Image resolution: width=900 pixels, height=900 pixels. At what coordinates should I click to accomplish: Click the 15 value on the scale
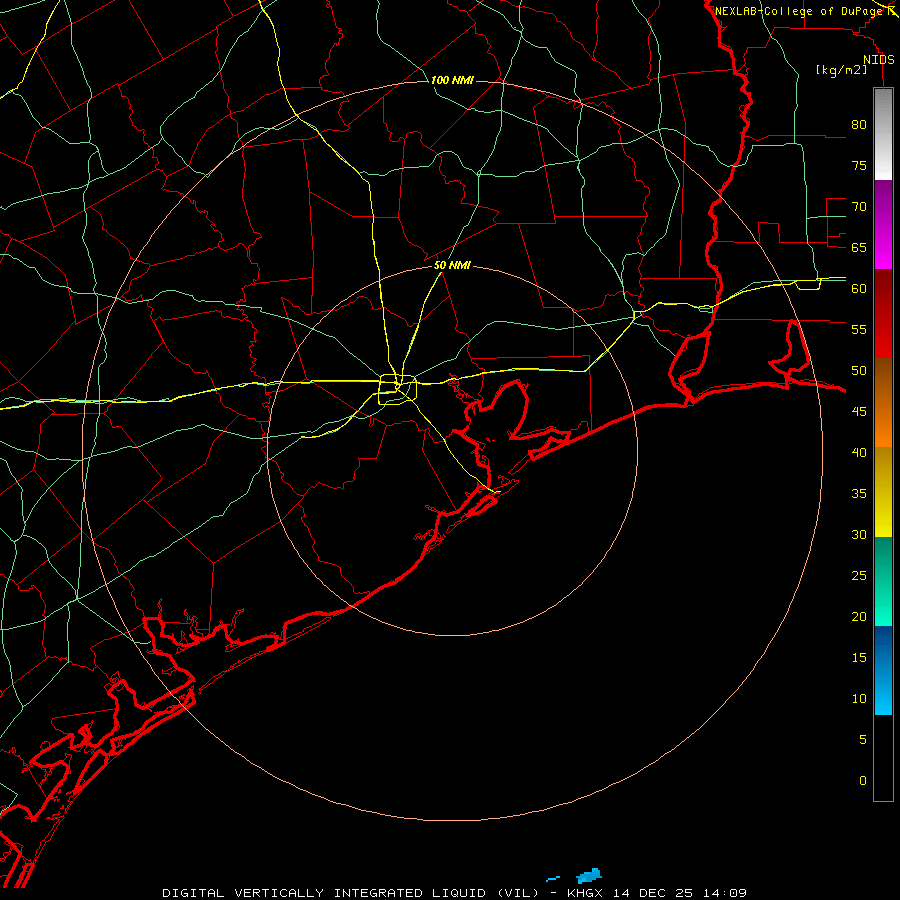click(859, 657)
